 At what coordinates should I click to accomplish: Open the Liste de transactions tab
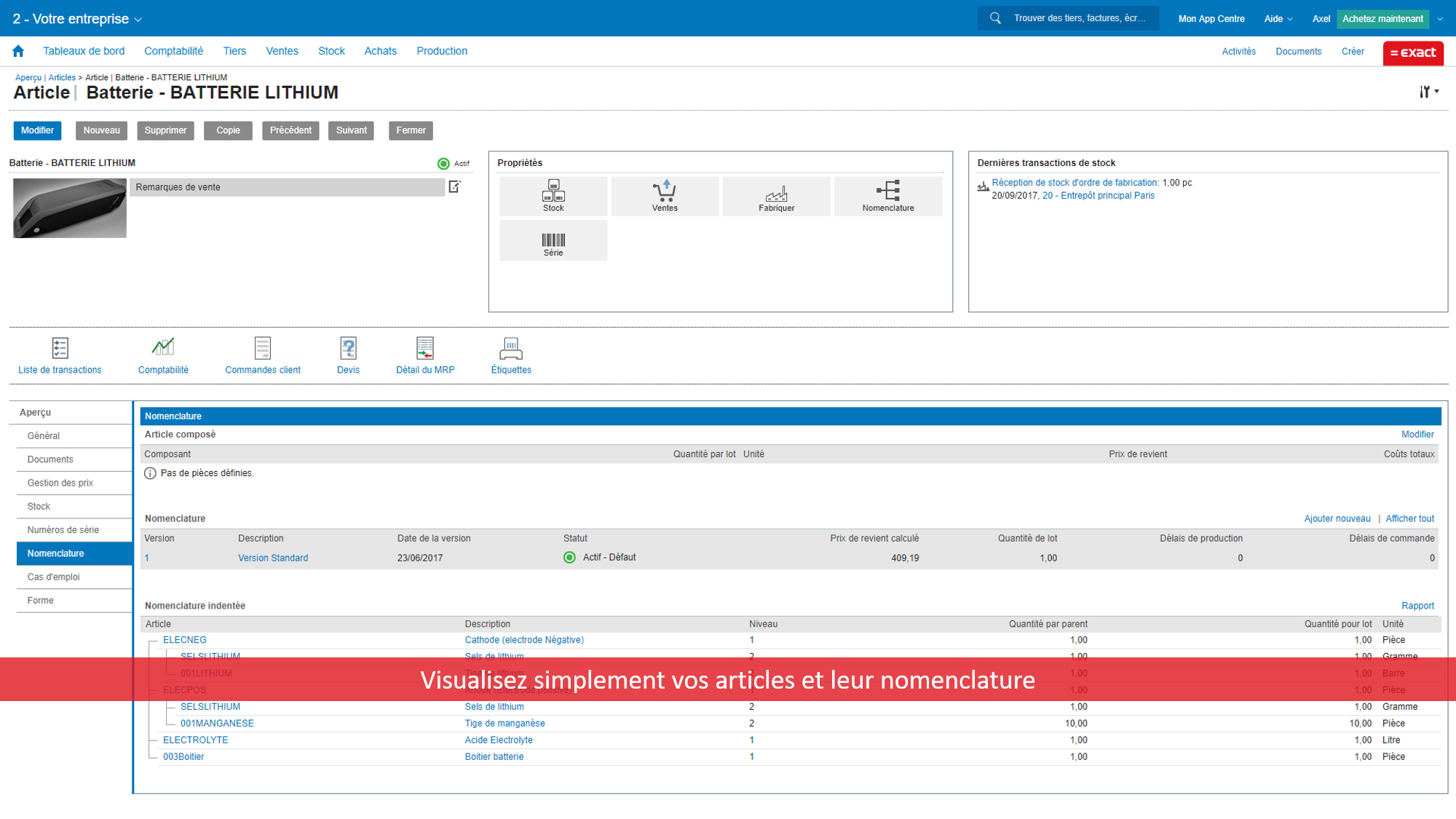click(60, 355)
